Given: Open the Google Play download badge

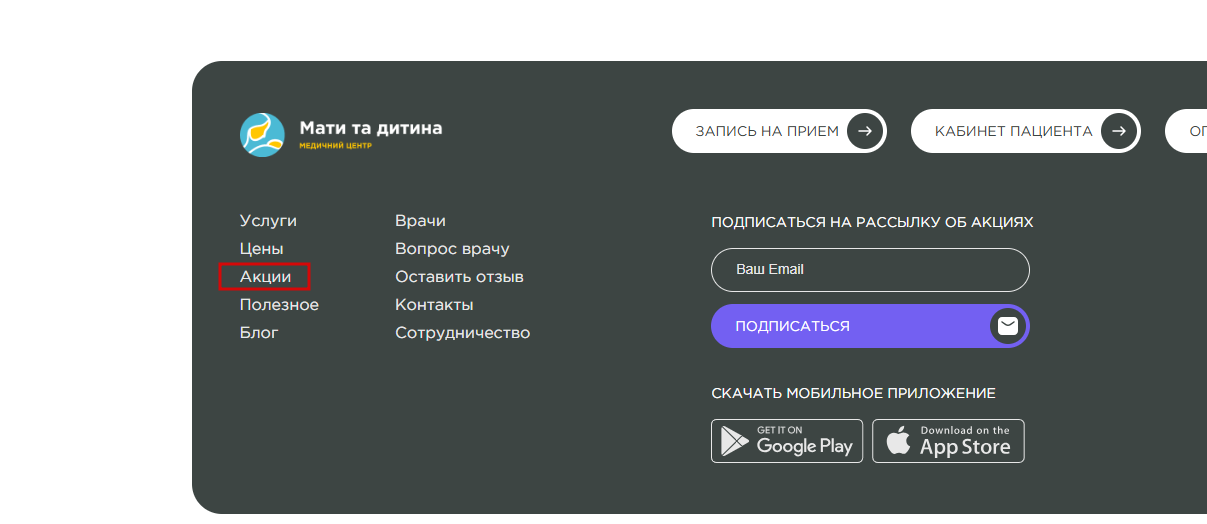Looking at the screenshot, I should click(787, 441).
